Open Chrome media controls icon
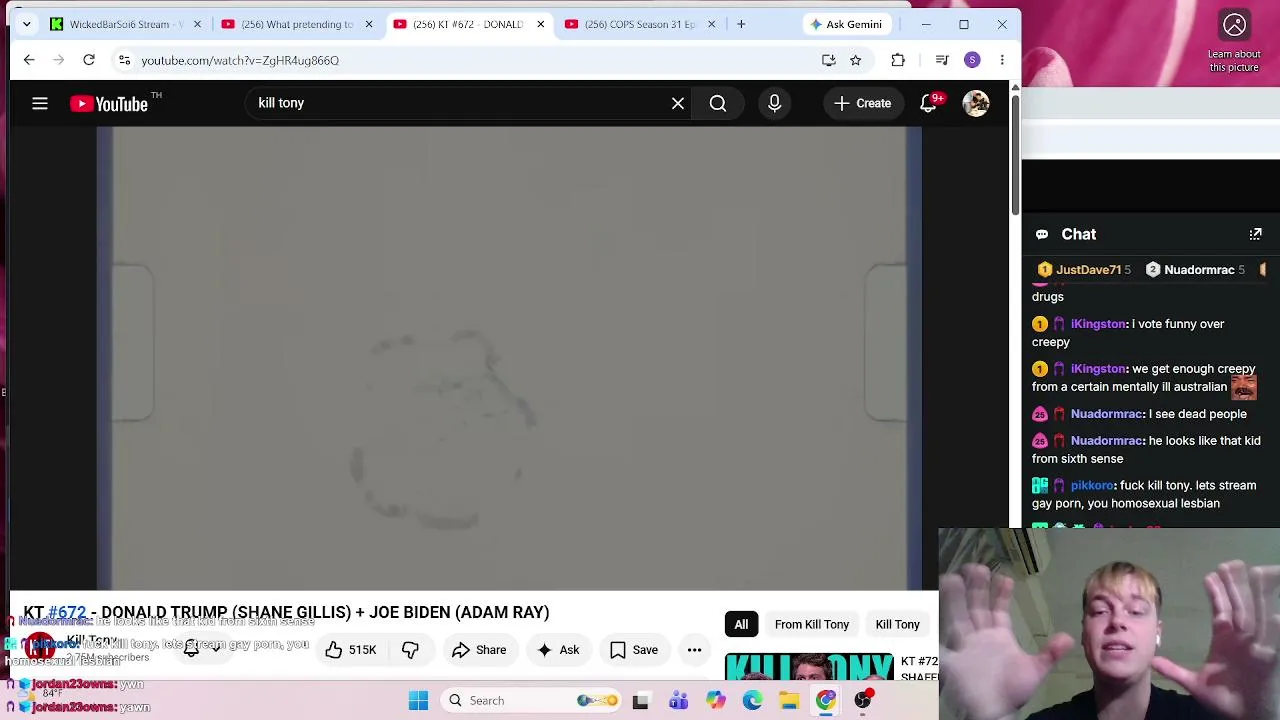Viewport: 1280px width, 720px height. tap(942, 60)
